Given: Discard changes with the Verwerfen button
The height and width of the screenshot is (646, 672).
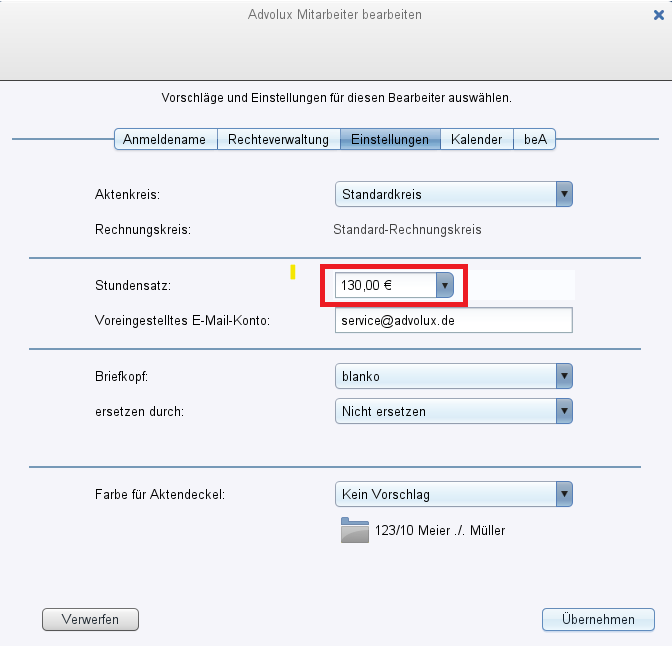Looking at the screenshot, I should (x=90, y=619).
